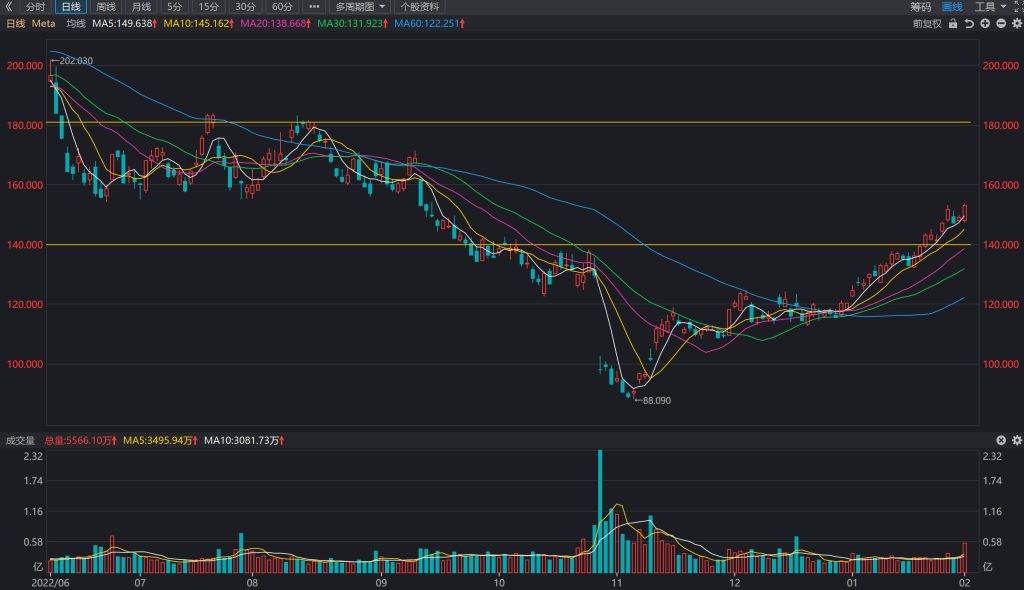This screenshot has width=1024, height=590.
Task: Click the lock icon beside 前复权
Action: (953, 24)
